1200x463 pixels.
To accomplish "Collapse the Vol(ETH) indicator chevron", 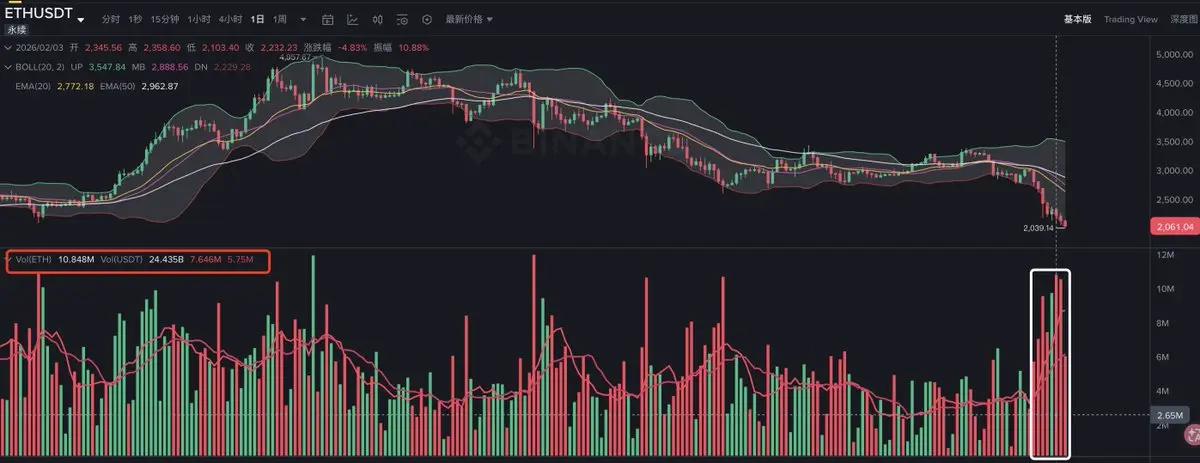I will coord(8,260).
